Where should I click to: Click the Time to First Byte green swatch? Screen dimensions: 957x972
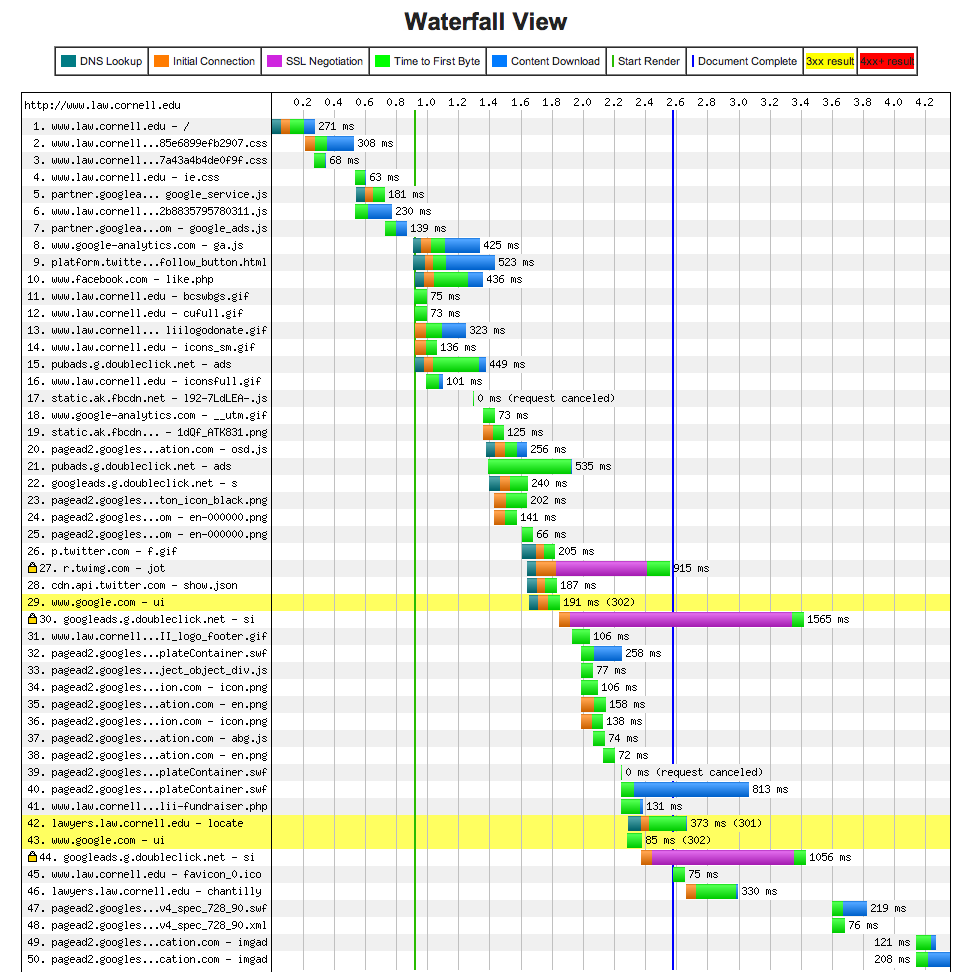click(382, 61)
